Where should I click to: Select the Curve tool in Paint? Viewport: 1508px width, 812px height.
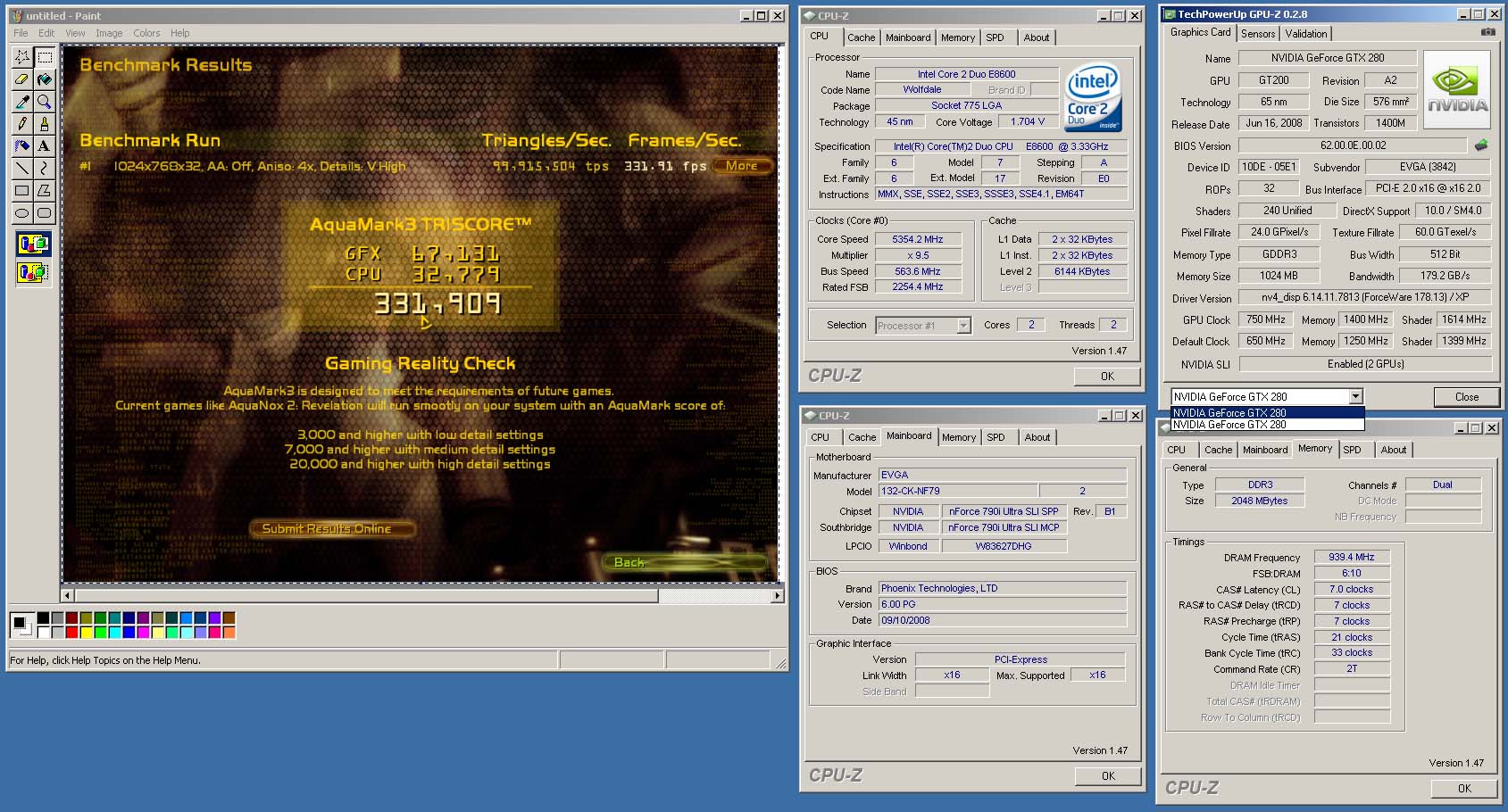click(44, 168)
